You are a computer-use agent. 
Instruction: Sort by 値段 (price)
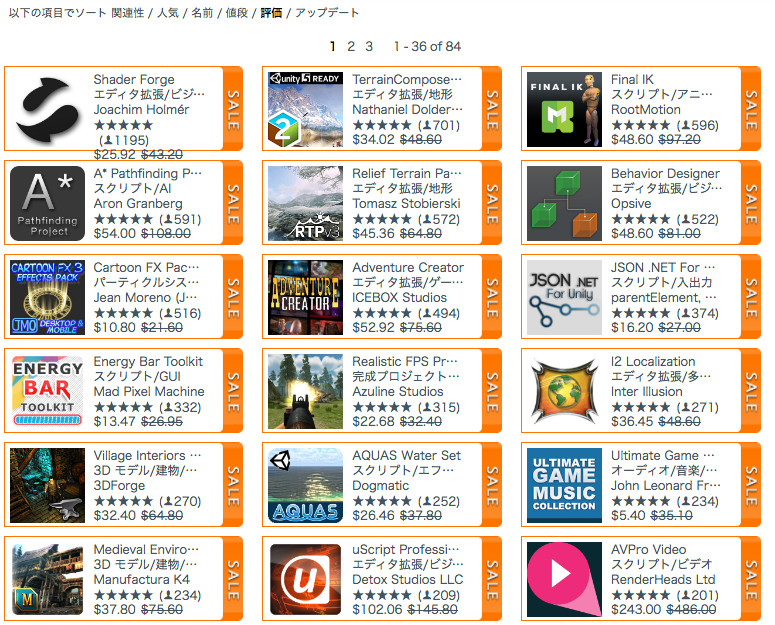(x=236, y=13)
